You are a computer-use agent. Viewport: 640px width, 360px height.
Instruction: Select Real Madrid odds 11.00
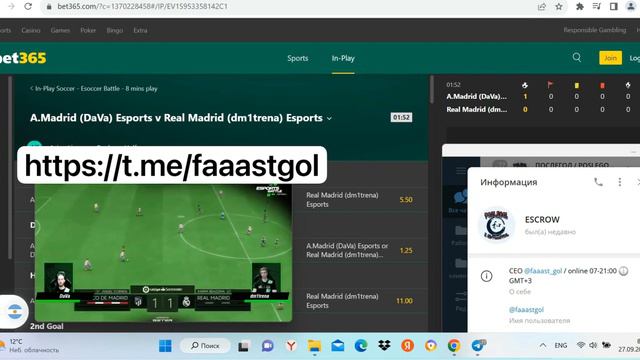[x=404, y=301]
